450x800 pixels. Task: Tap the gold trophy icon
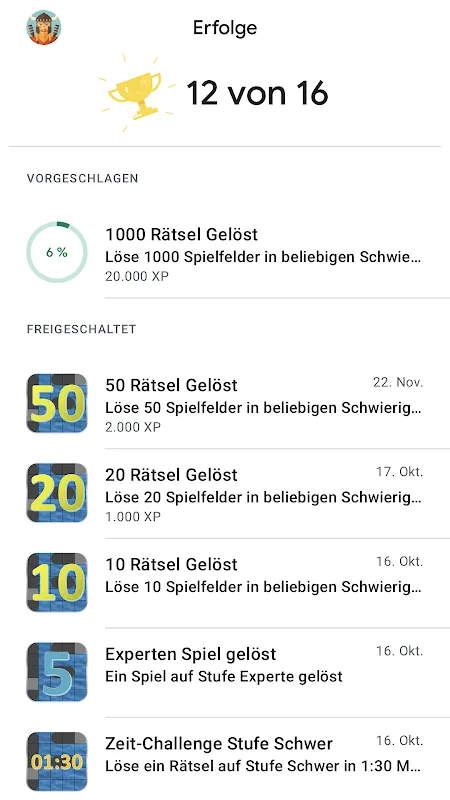click(x=135, y=94)
